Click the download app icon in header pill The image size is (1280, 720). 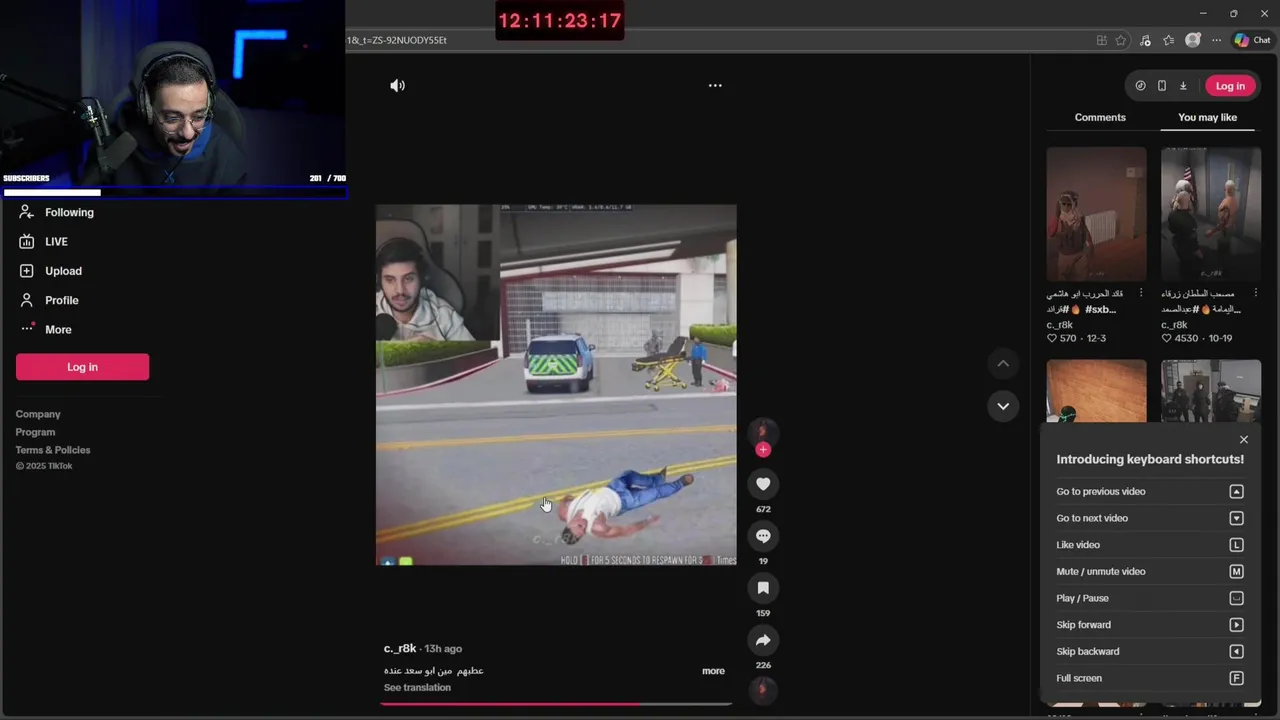[x=1183, y=86]
